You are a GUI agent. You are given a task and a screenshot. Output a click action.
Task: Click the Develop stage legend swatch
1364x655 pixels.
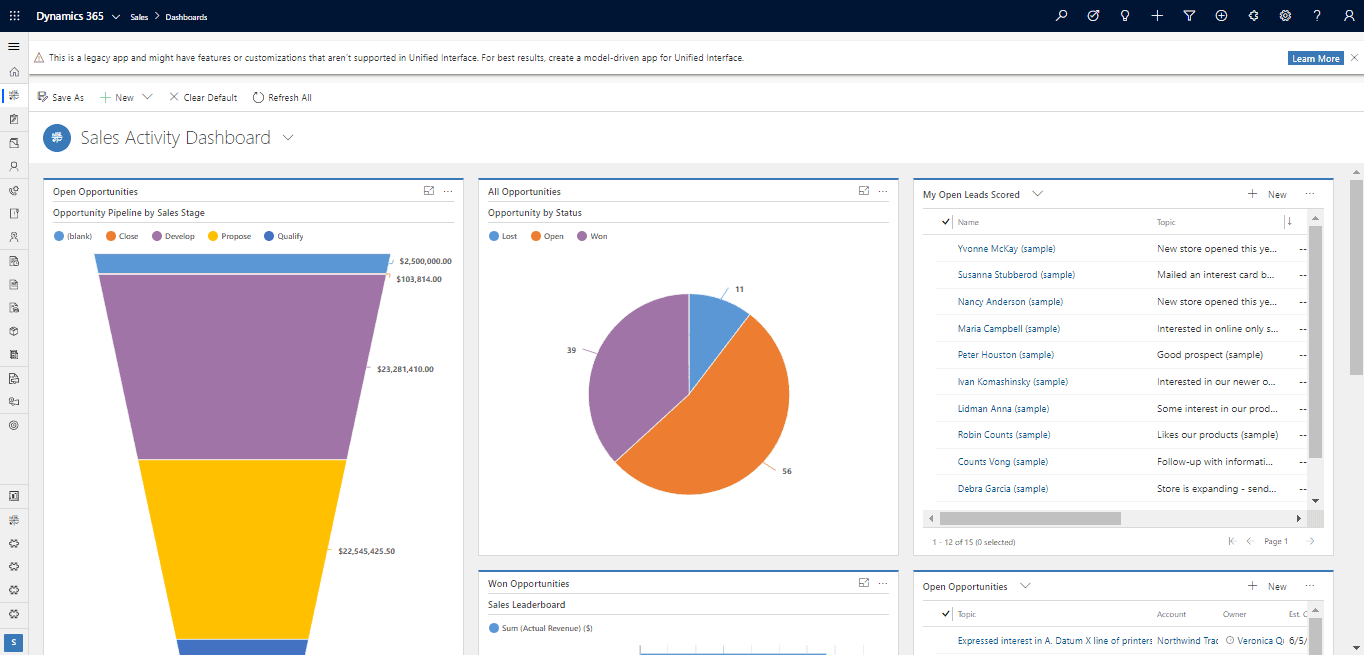pos(158,235)
